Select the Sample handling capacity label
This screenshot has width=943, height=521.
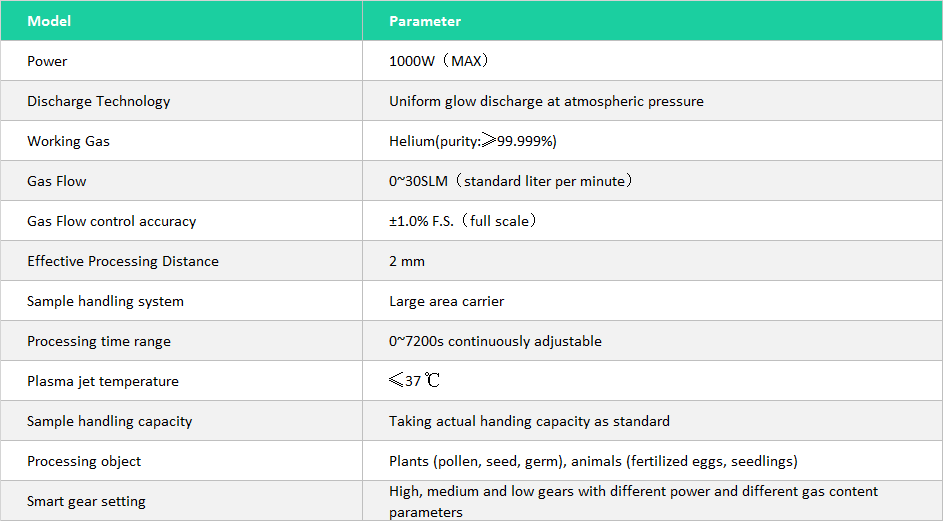(x=109, y=421)
